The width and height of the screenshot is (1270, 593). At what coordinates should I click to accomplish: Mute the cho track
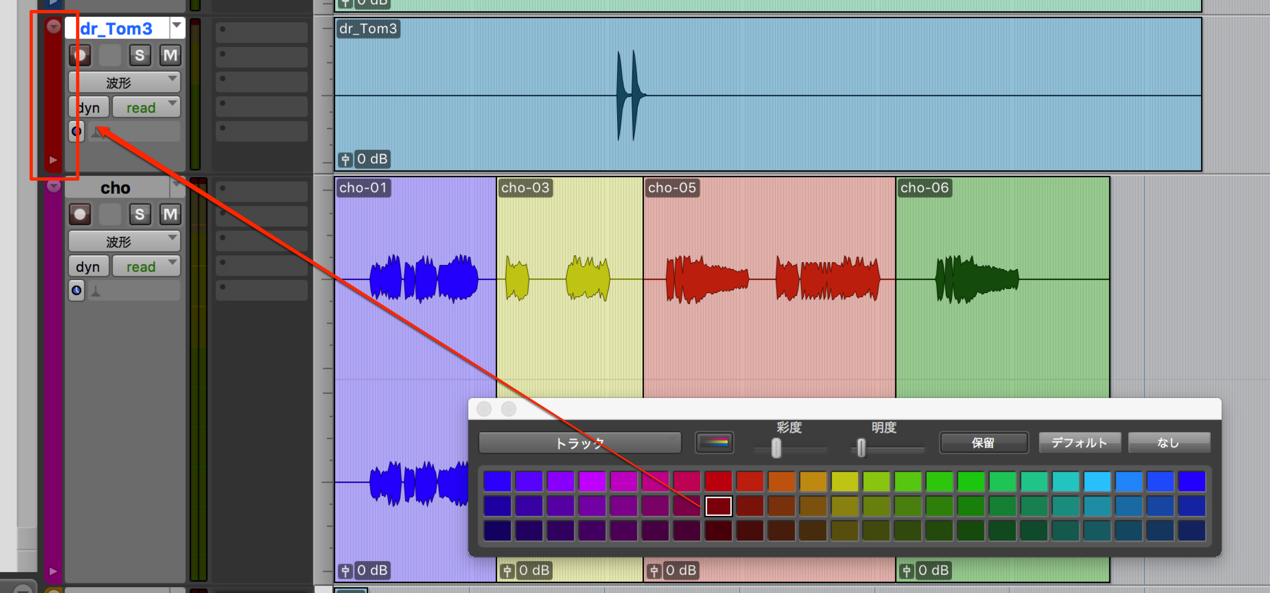170,214
